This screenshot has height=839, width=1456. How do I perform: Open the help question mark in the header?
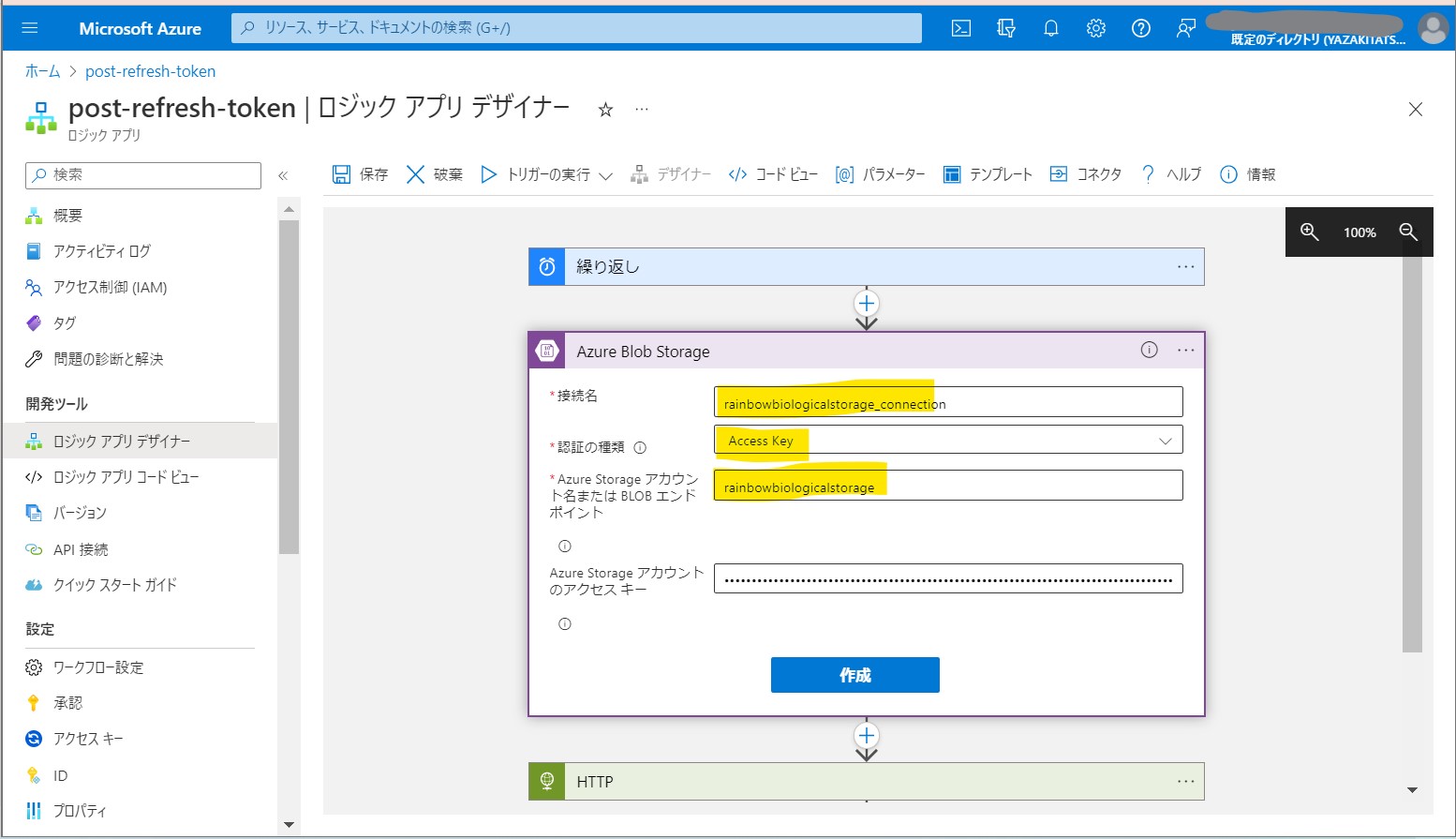coord(1141,28)
